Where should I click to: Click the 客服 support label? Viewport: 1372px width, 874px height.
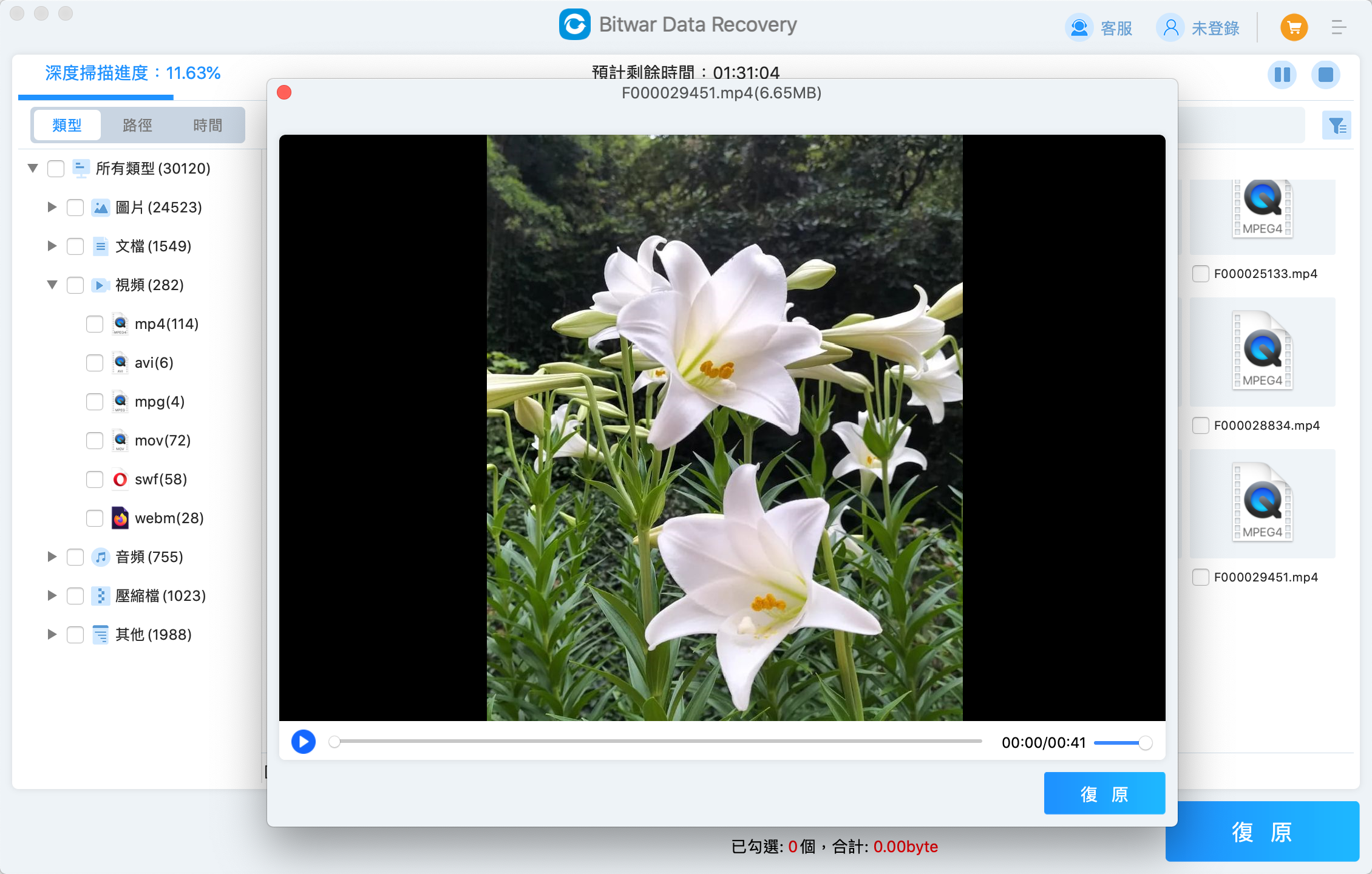pos(1116,28)
